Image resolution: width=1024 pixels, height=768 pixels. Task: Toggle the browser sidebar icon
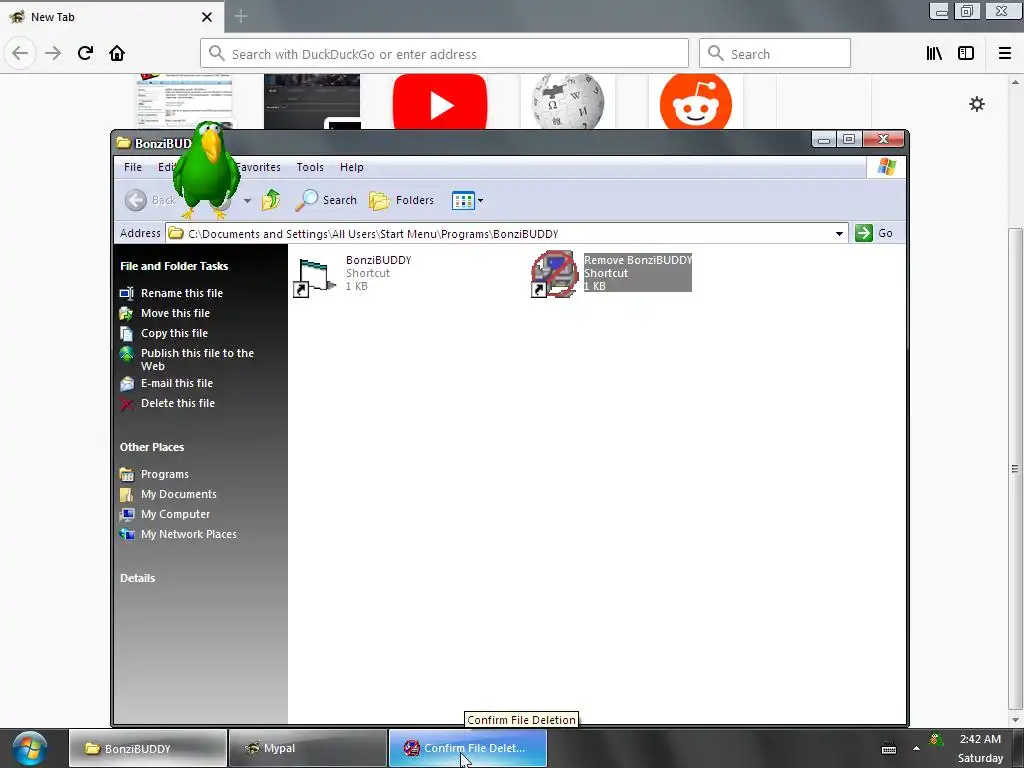966,54
